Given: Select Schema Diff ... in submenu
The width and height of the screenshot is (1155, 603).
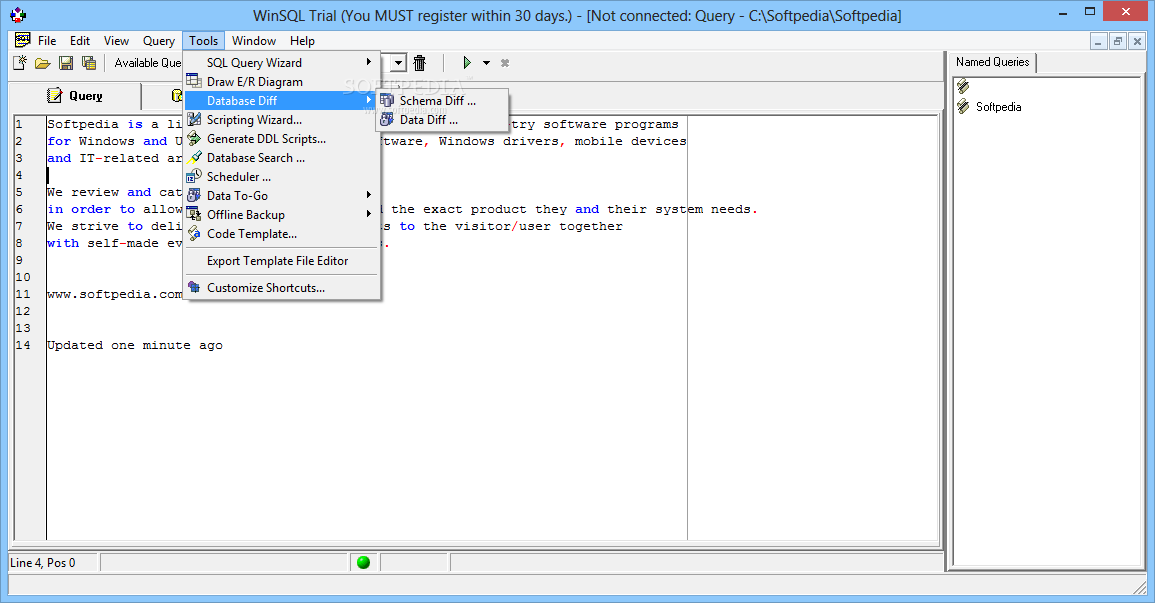Looking at the screenshot, I should (443, 101).
